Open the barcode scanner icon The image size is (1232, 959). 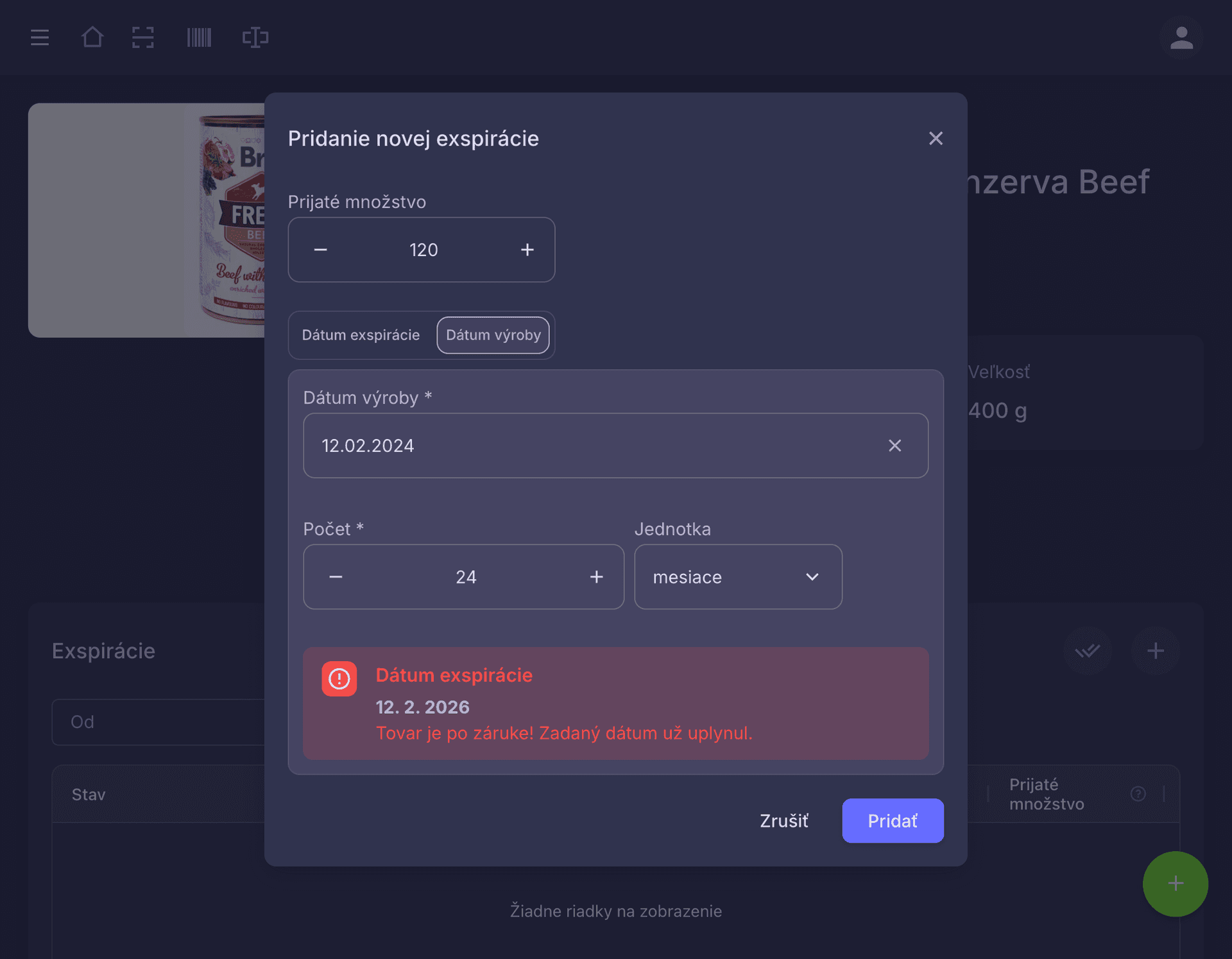[199, 37]
